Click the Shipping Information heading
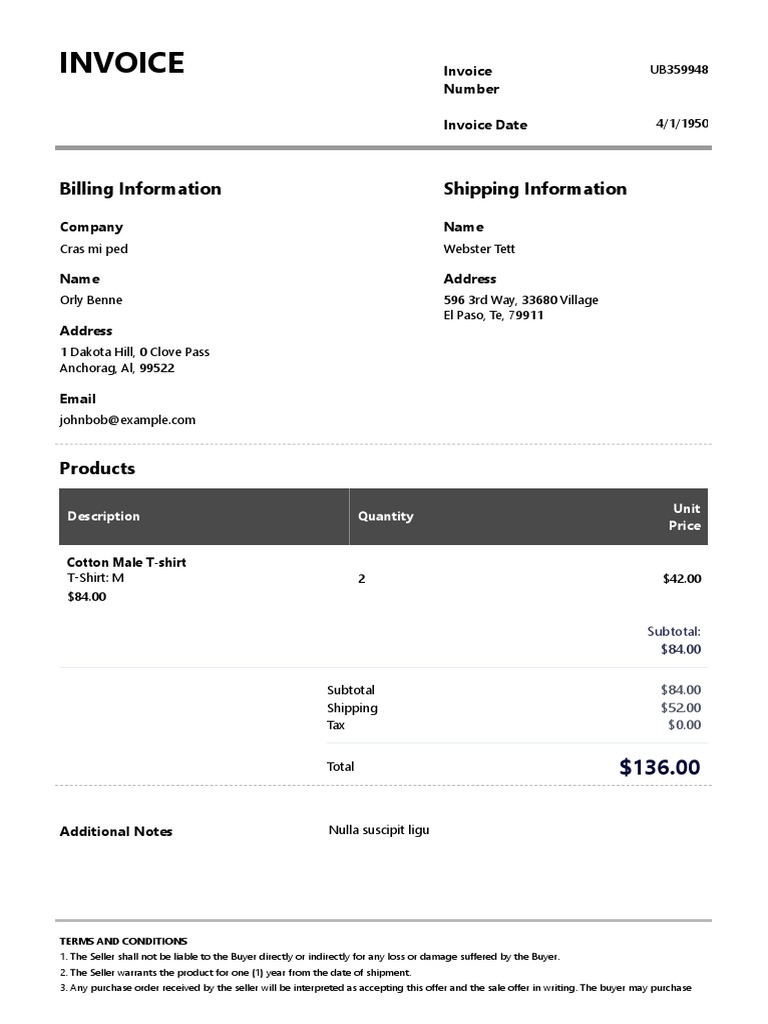This screenshot has height=1024, width=768. (535, 189)
